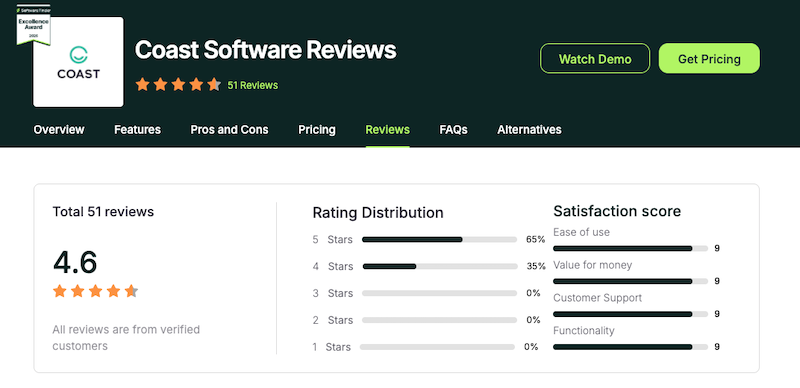Click the Ease of use label
The height and width of the screenshot is (388, 800).
[x=581, y=232]
